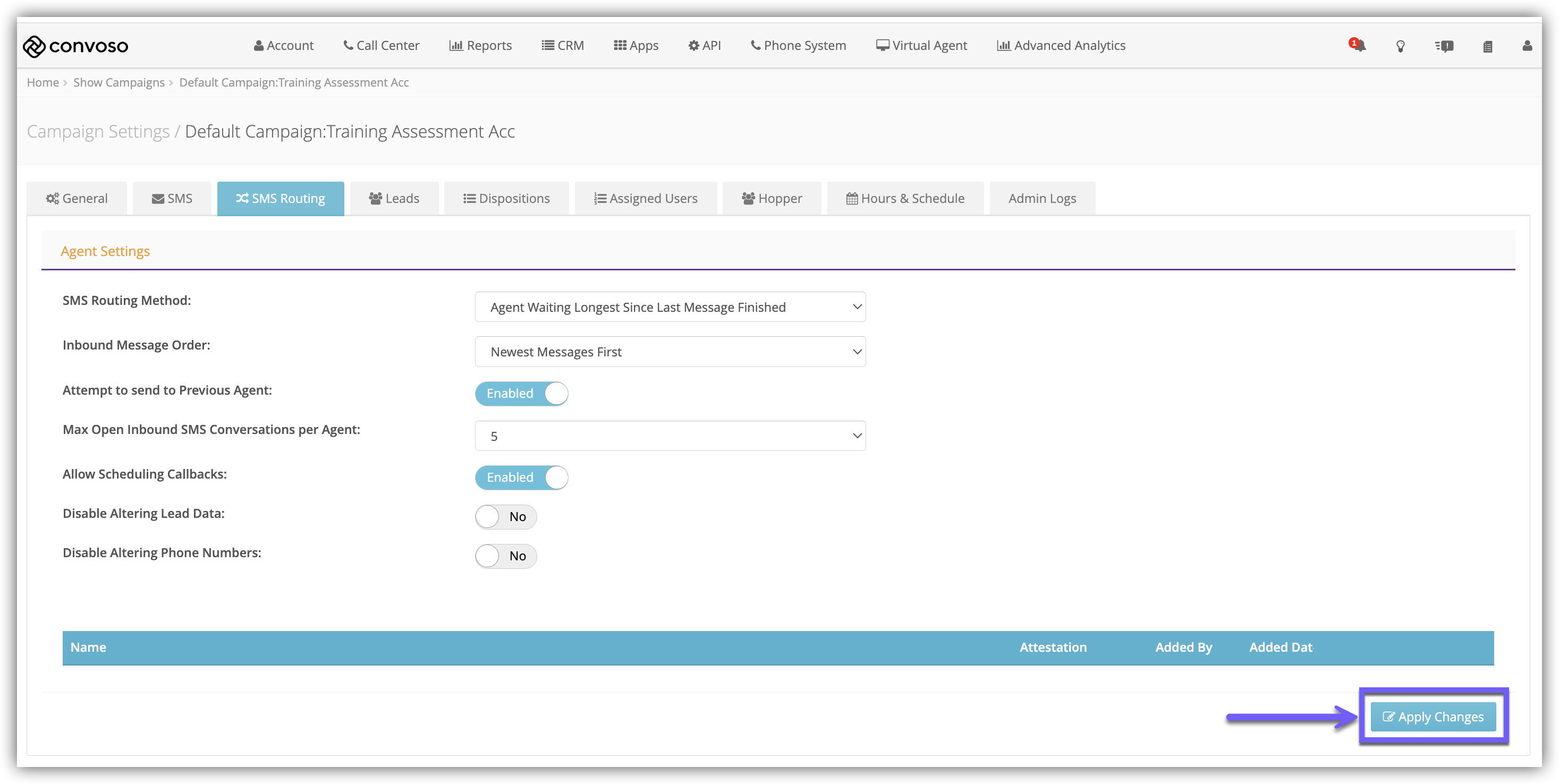Screen dimensions: 1559x784
Task: Open the Hours & Schedule tab
Action: [x=905, y=199]
